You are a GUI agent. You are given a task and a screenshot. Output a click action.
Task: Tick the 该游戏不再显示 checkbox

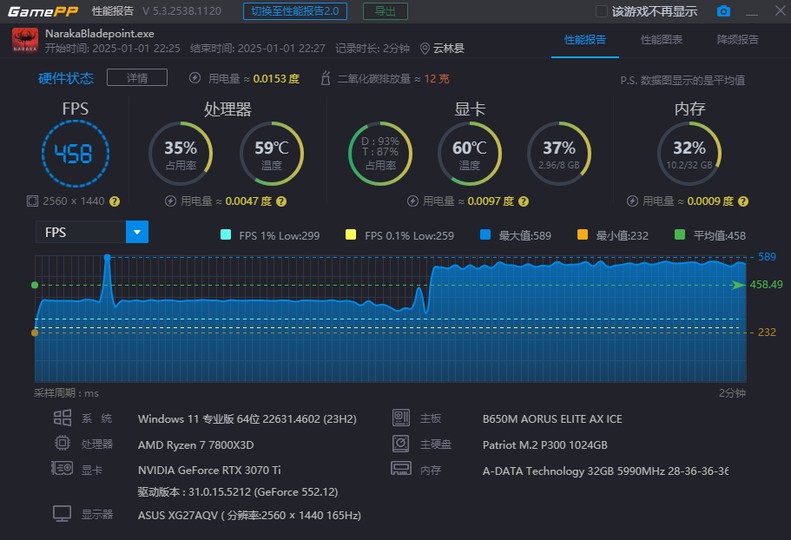tap(601, 11)
